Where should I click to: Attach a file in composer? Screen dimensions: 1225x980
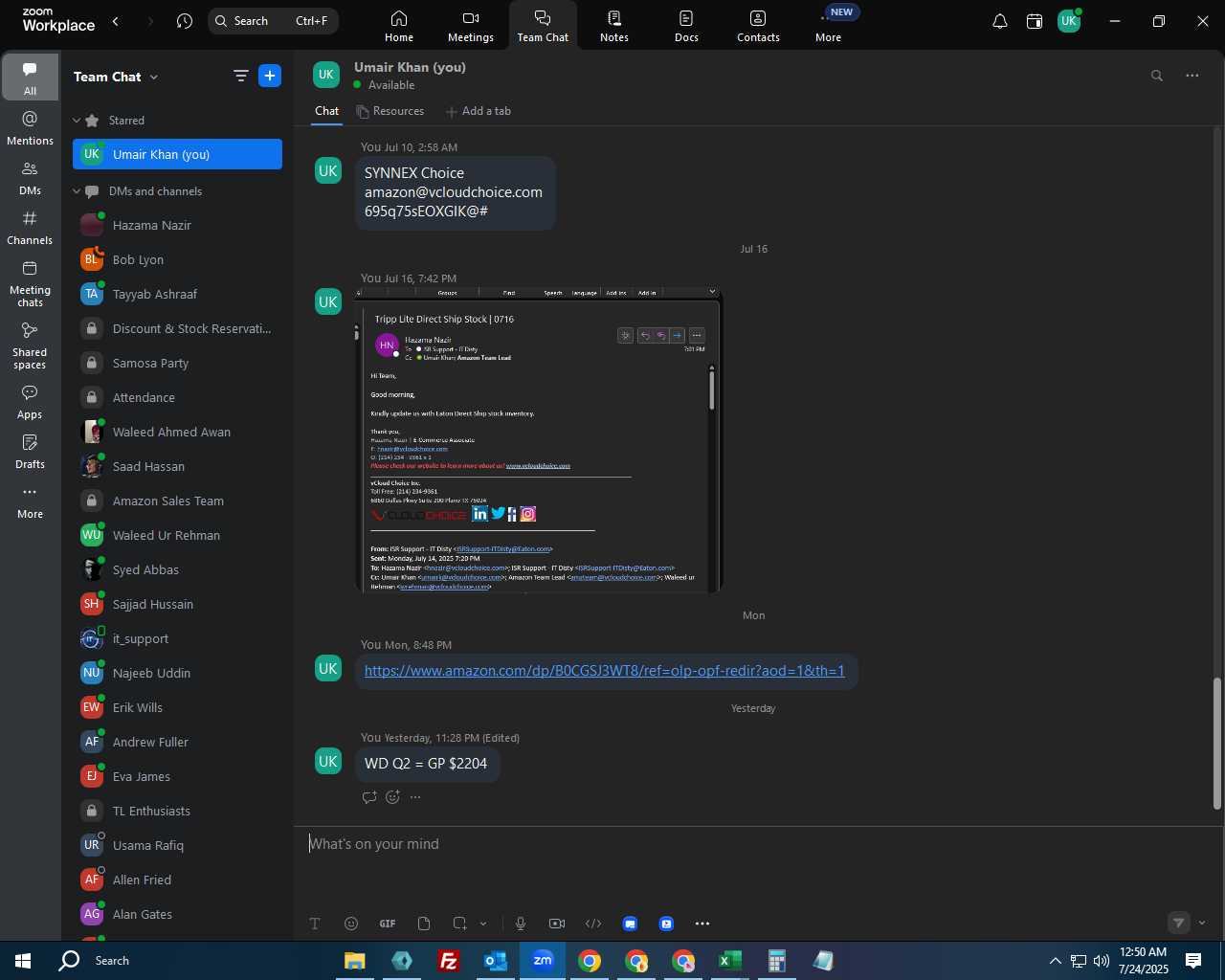tap(424, 924)
